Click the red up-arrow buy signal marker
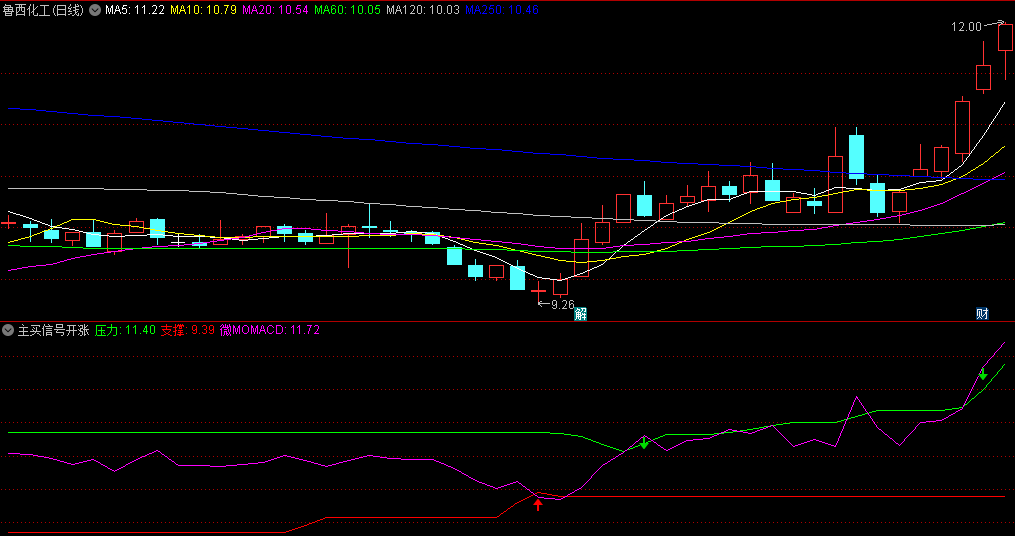This screenshot has width=1015, height=536. click(538, 503)
